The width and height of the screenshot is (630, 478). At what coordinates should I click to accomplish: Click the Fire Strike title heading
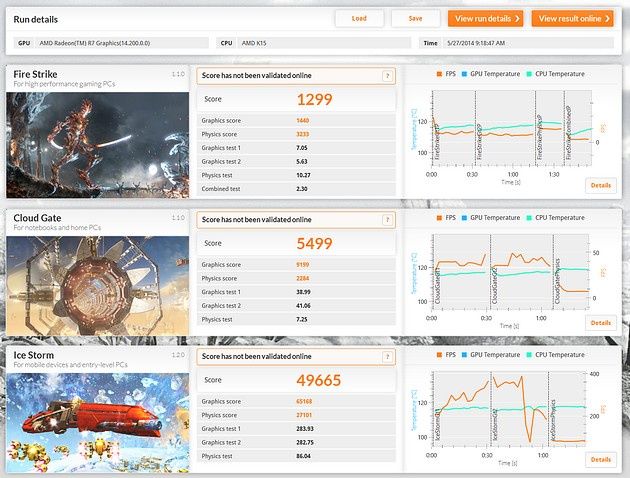click(35, 74)
